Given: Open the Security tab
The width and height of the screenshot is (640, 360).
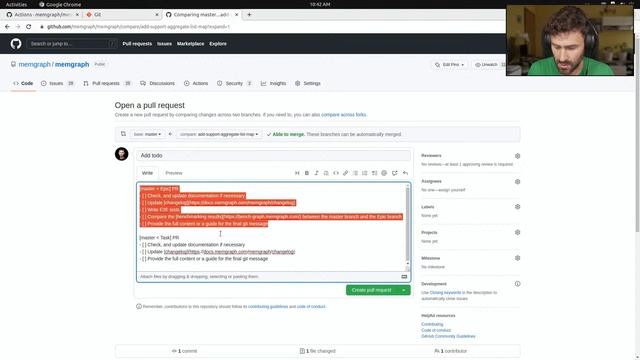Looking at the screenshot, I should (234, 83).
